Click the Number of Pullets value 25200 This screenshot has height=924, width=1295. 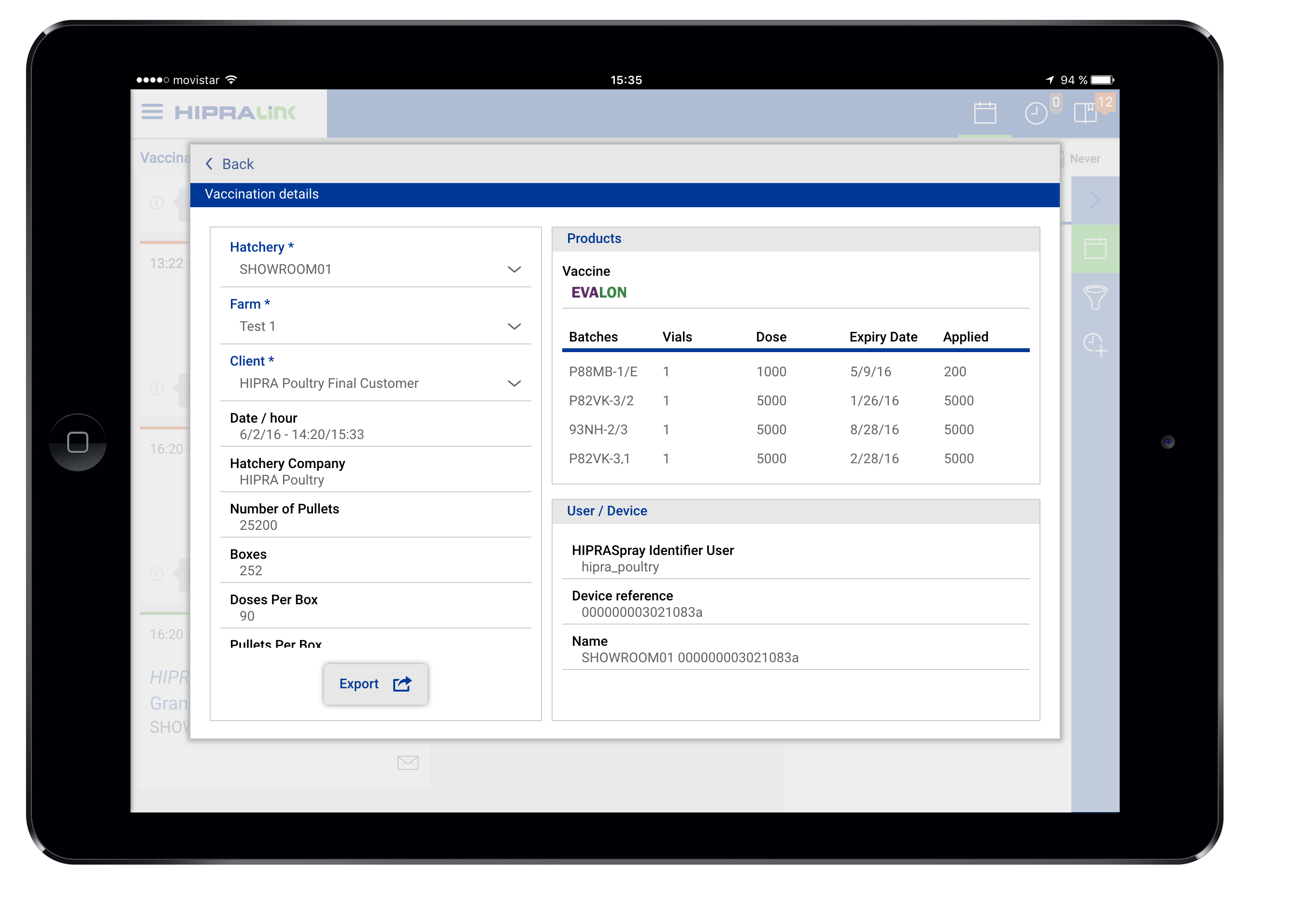(258, 525)
